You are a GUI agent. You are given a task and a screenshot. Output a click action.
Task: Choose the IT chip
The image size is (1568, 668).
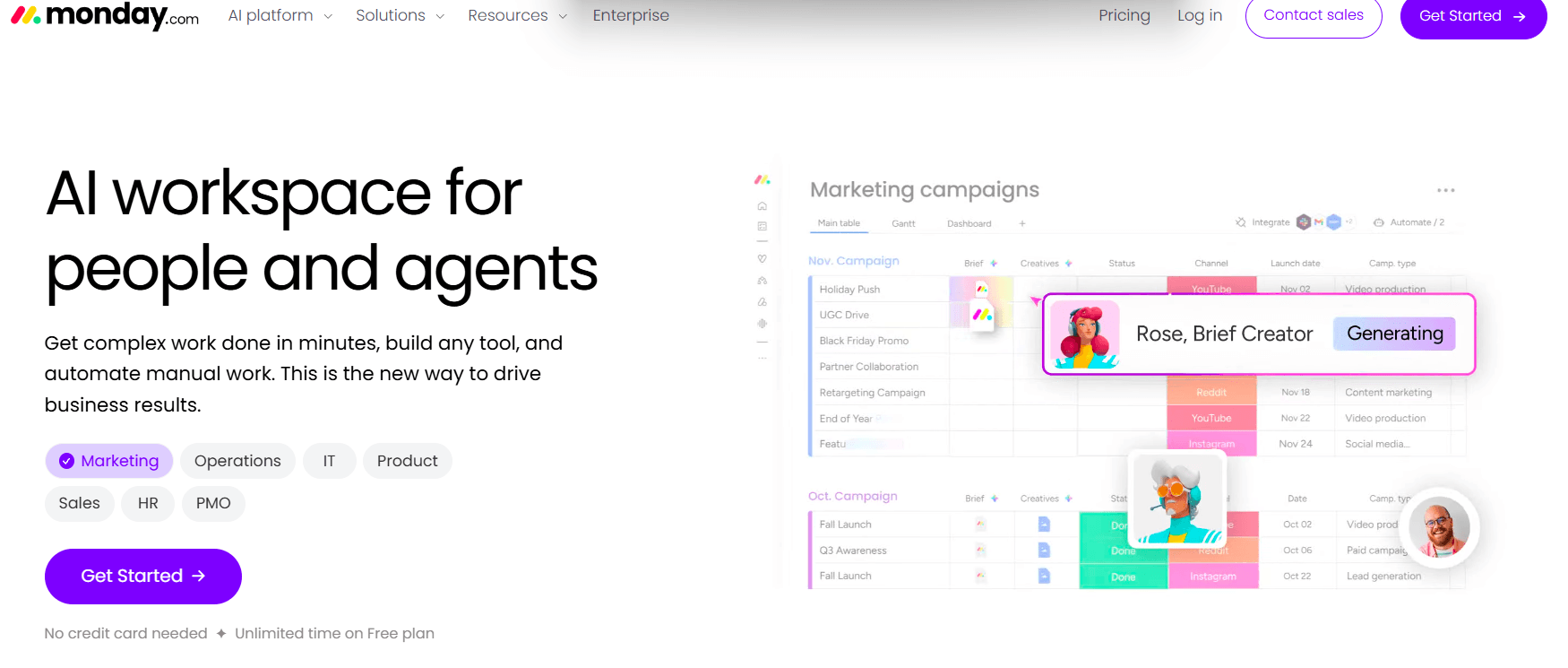pos(329,461)
